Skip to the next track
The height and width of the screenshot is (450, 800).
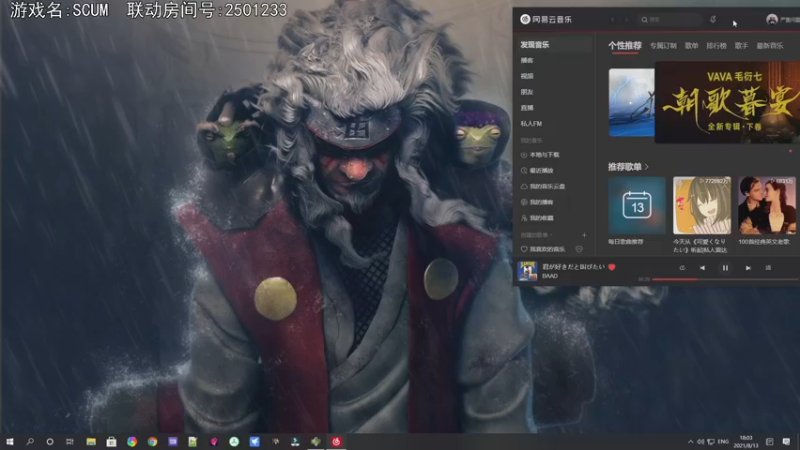748,268
